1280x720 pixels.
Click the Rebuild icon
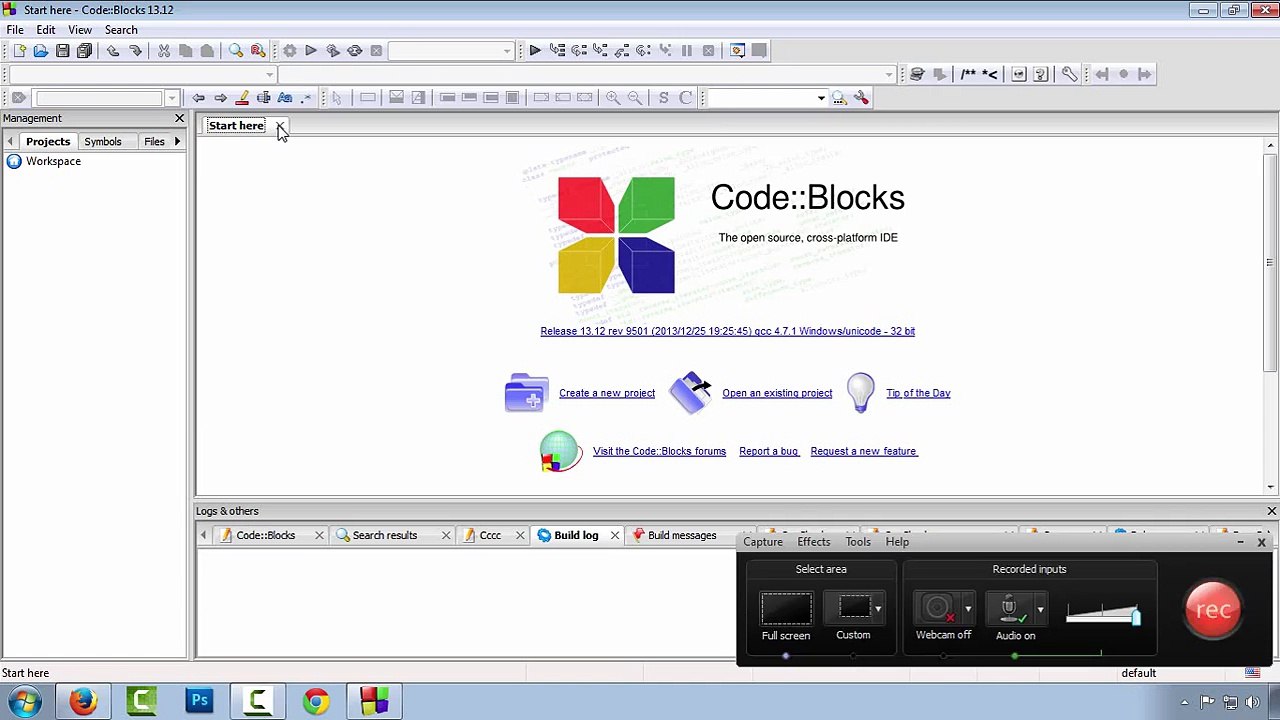[x=355, y=51]
